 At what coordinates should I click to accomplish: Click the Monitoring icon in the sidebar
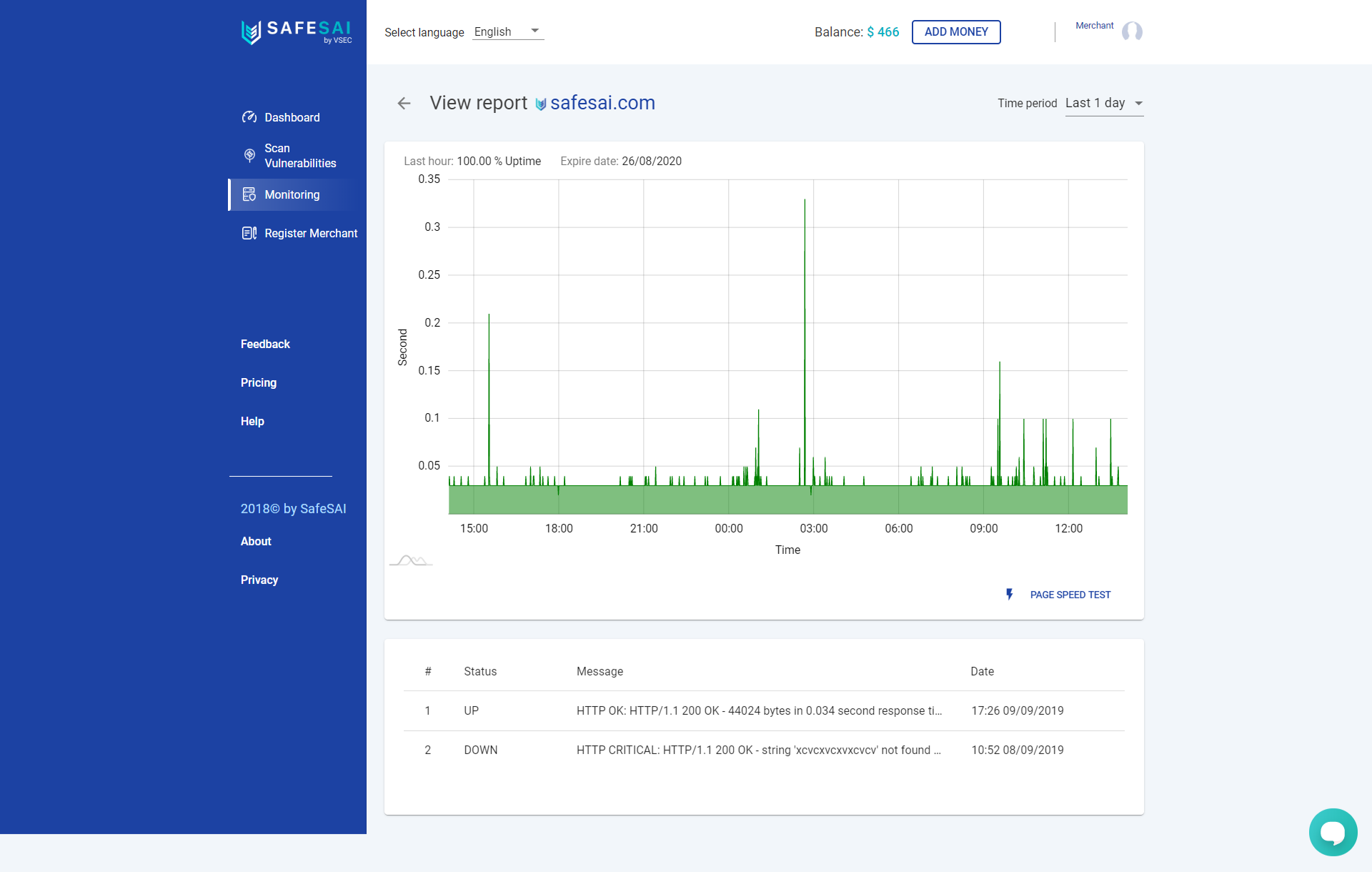click(249, 194)
